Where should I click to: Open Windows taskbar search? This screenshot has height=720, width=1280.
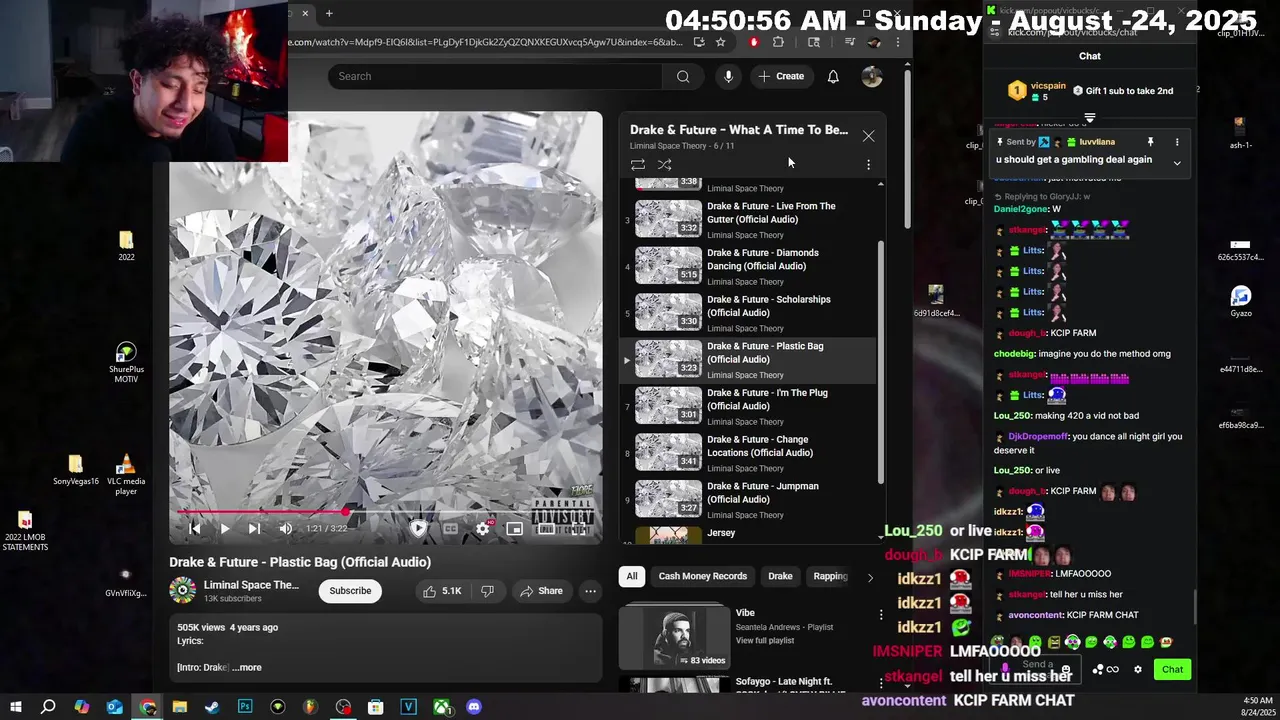(x=48, y=707)
